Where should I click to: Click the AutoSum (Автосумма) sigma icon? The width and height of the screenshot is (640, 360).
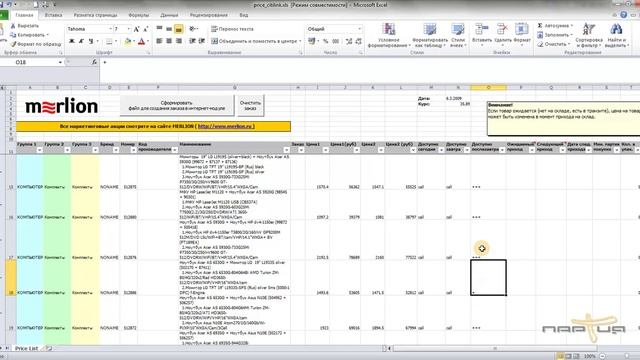(x=540, y=26)
